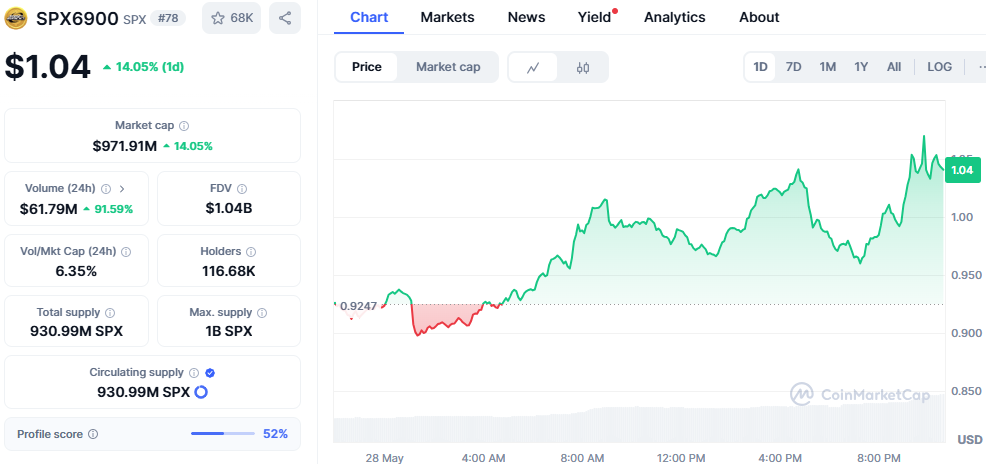Open the Yield tab

pos(594,18)
